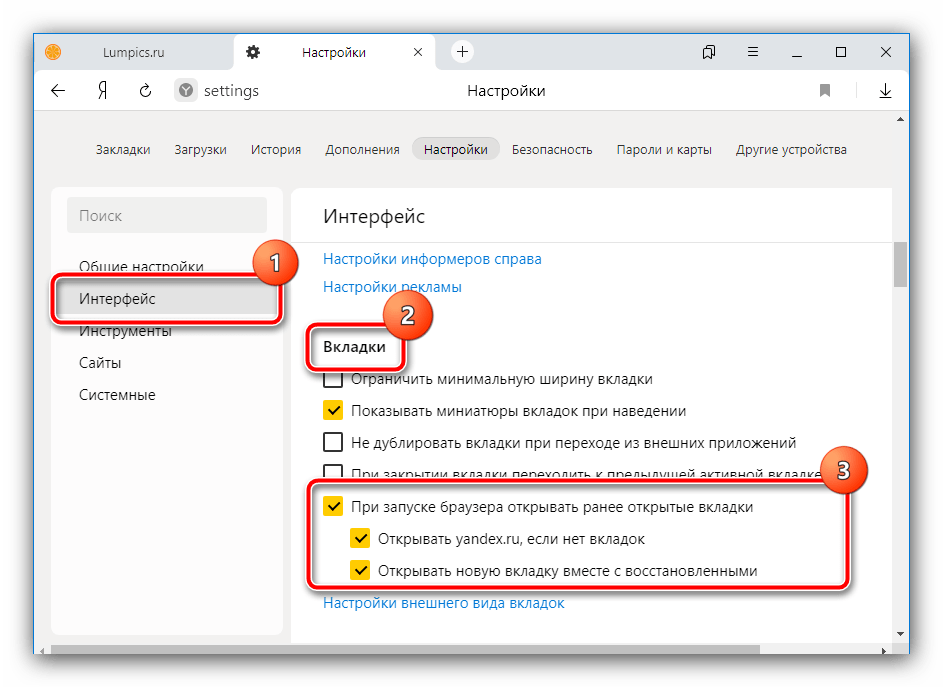This screenshot has height=687, width=943.
Task: Click the back navigation arrow
Action: click(x=58, y=91)
